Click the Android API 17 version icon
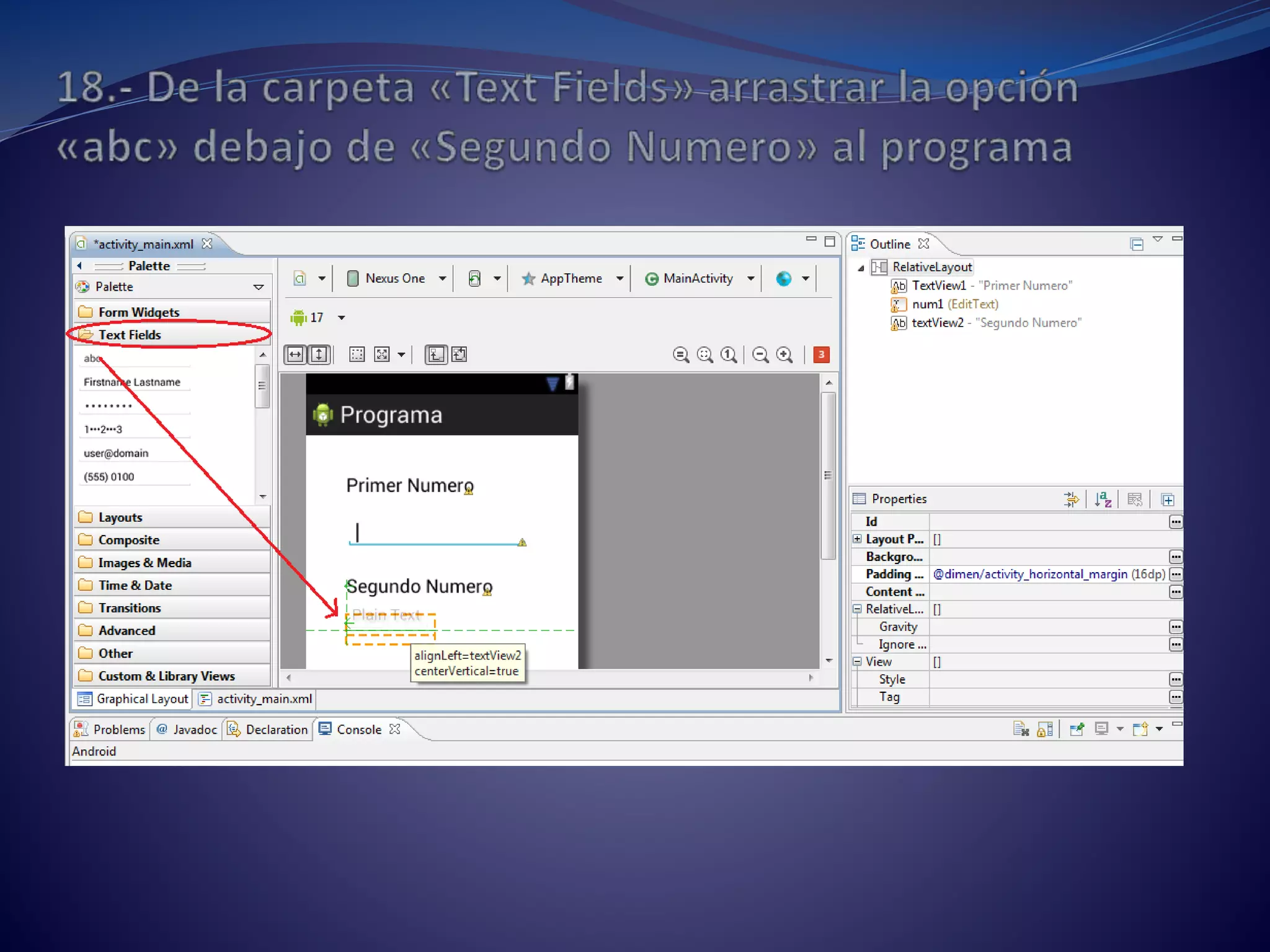This screenshot has width=1270, height=952. 299,317
